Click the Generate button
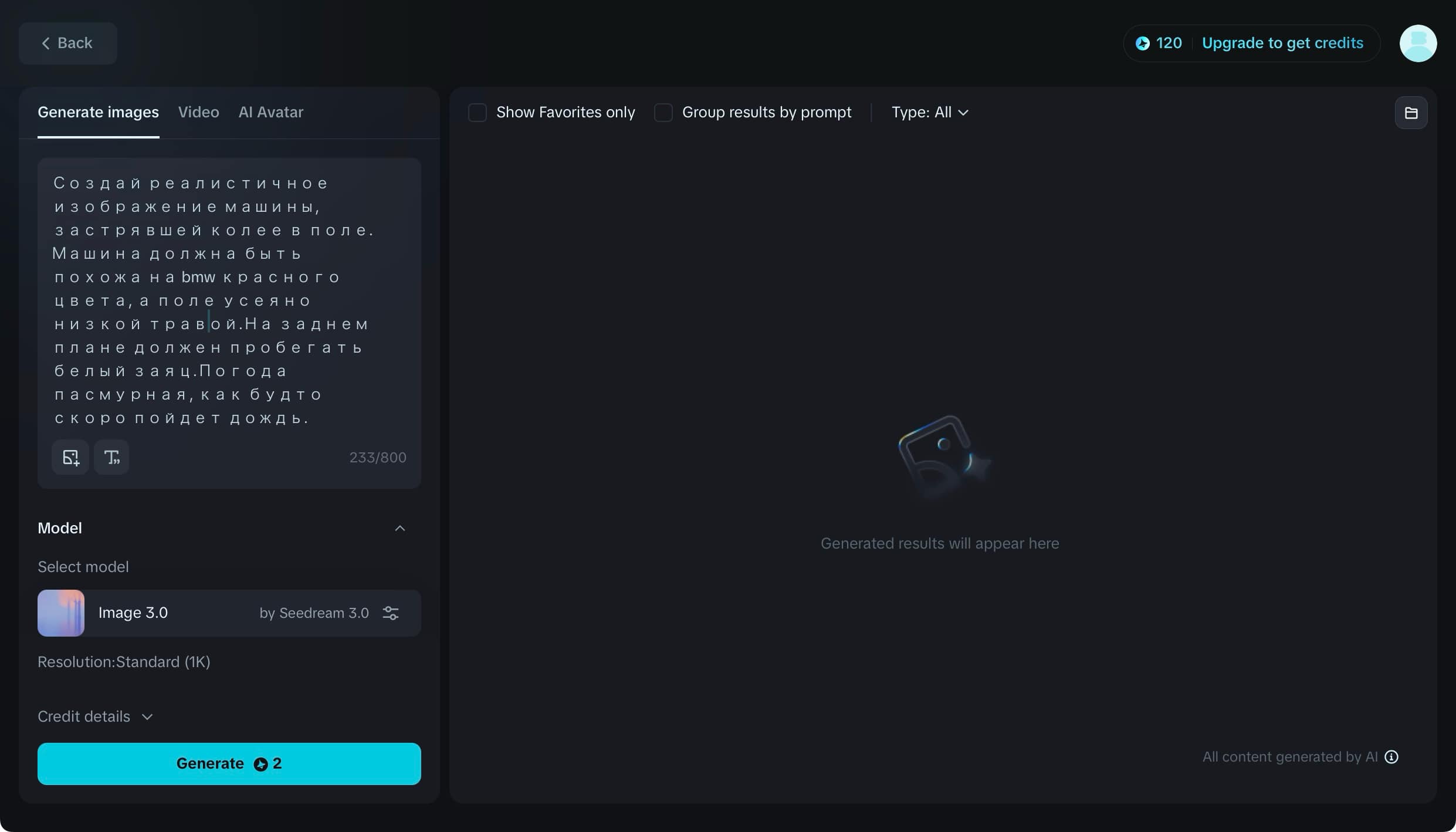This screenshot has height=832, width=1456. 229,763
